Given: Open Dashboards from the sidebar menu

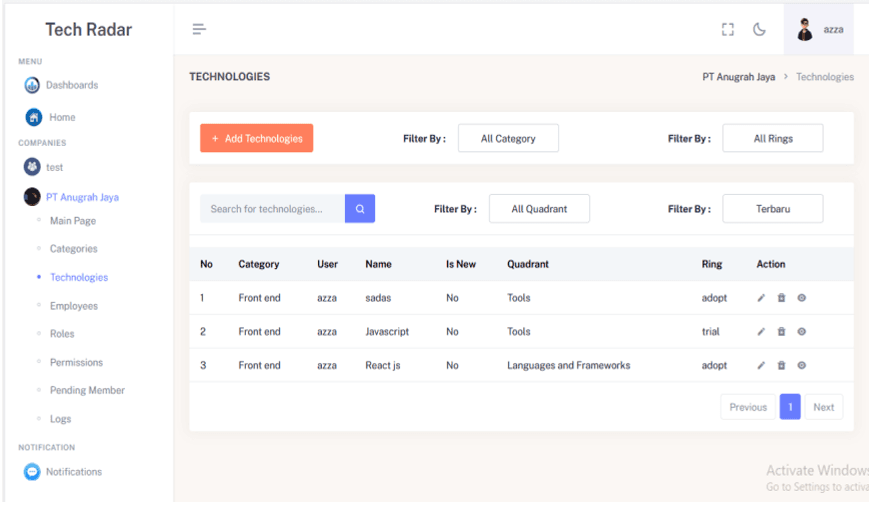Looking at the screenshot, I should 72,85.
